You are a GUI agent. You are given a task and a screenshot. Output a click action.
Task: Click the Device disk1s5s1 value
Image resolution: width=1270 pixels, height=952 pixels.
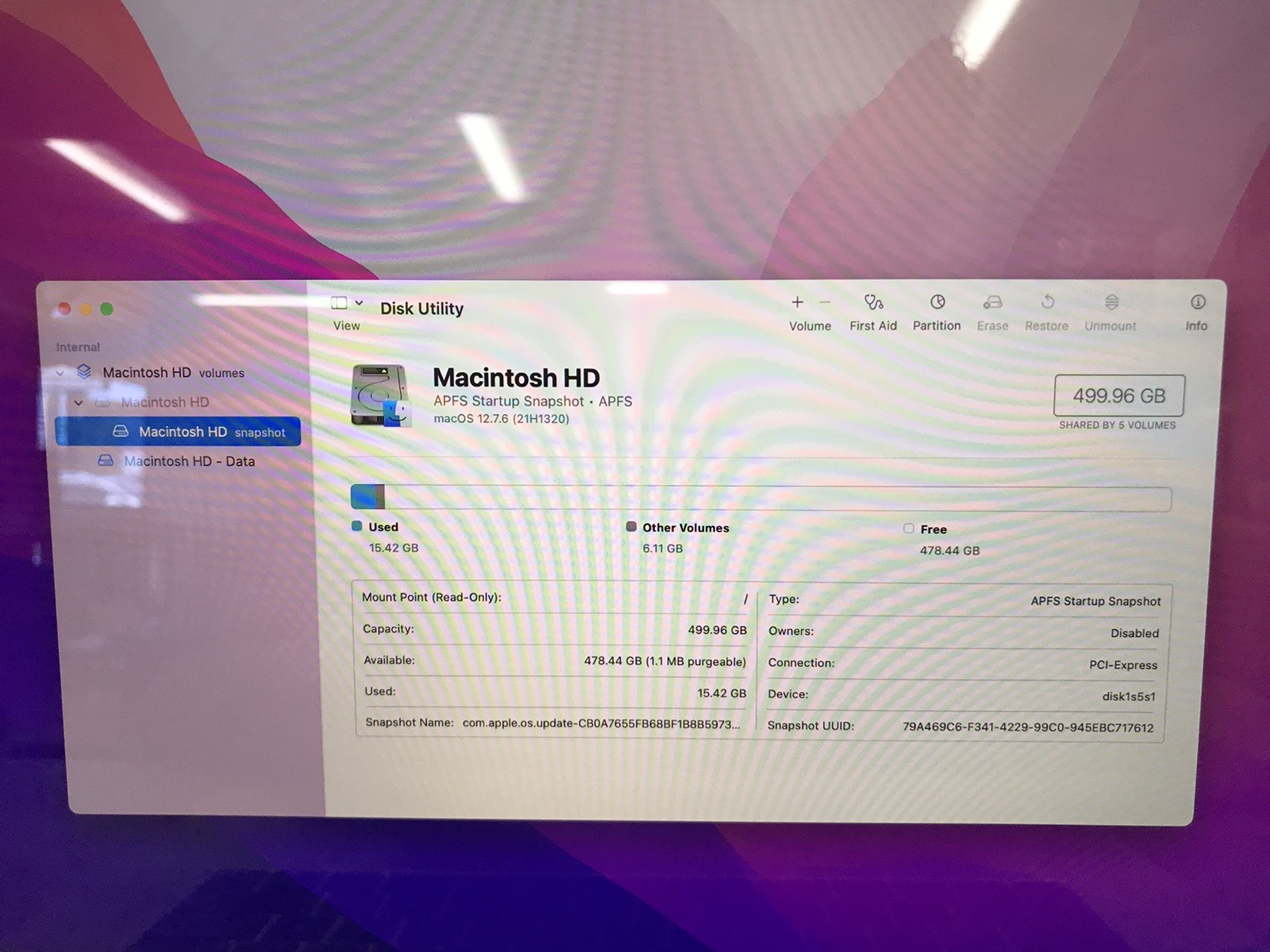pyautogui.click(x=1129, y=697)
